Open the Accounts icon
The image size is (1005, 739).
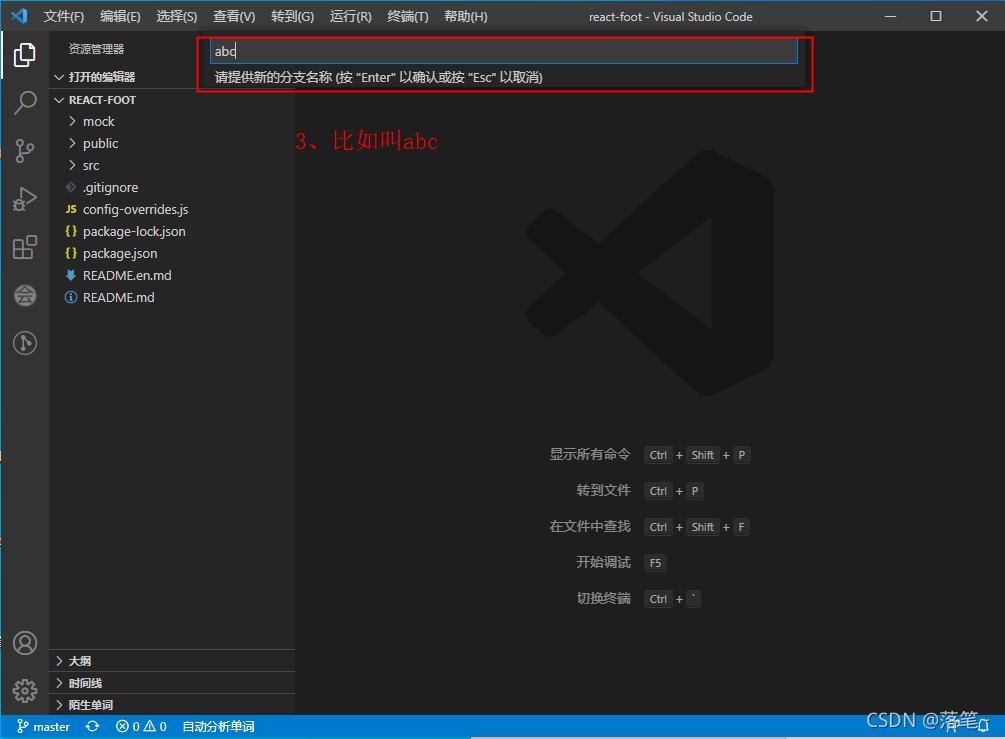[x=25, y=643]
